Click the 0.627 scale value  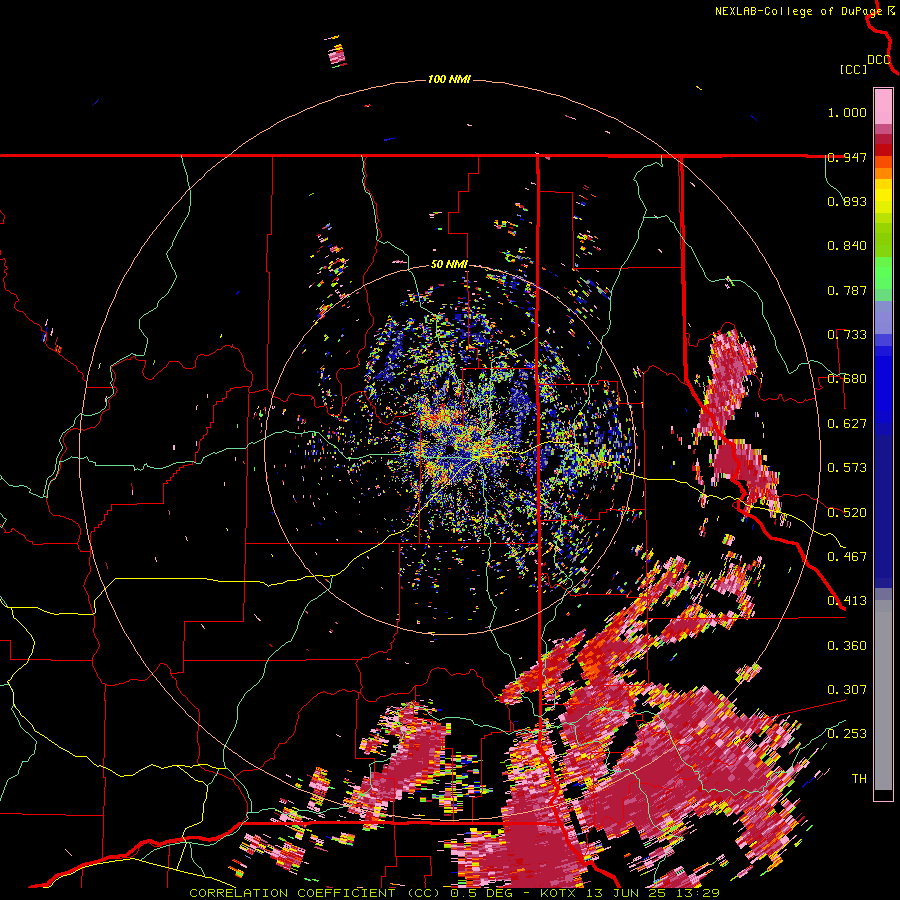coord(847,424)
